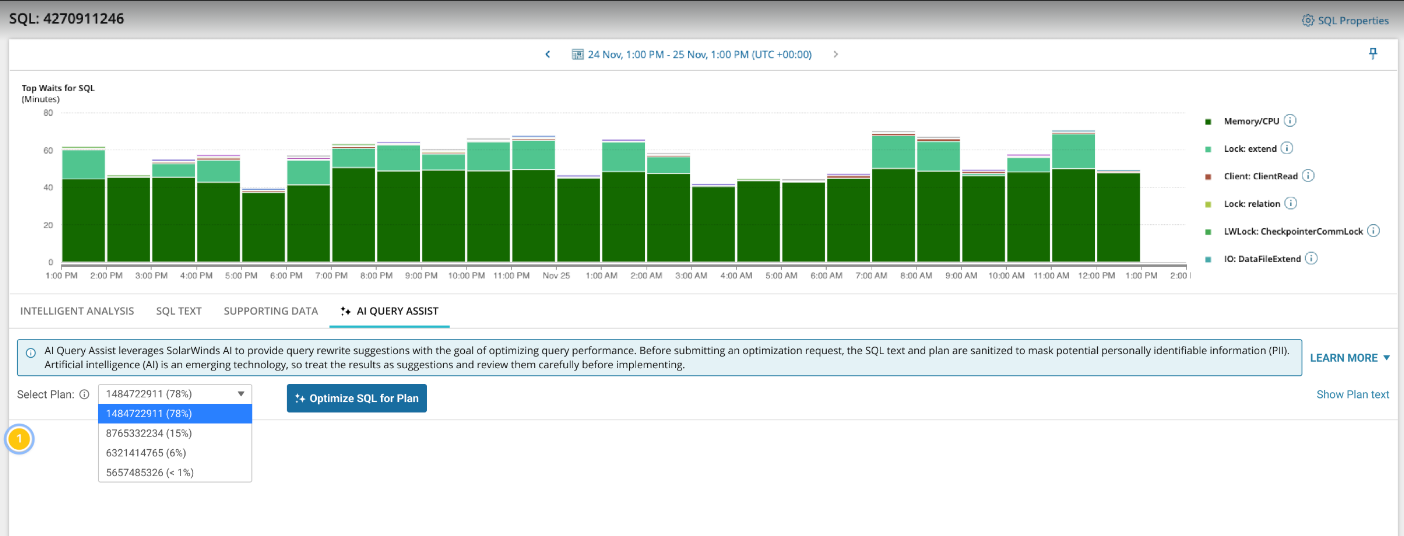Click info icon beside Lock: extend
1404x536 pixels.
[x=1287, y=148]
